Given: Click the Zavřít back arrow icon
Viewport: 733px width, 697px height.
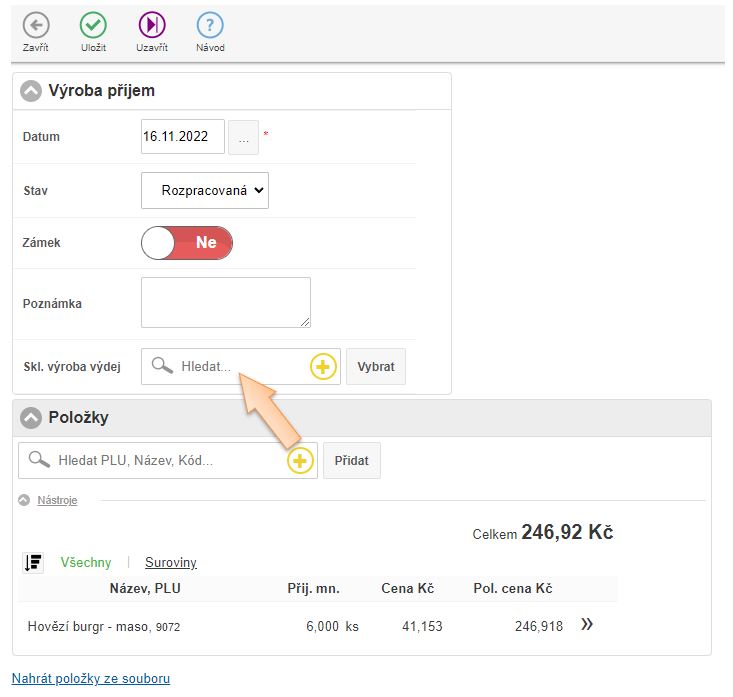Looking at the screenshot, I should click(x=35, y=26).
